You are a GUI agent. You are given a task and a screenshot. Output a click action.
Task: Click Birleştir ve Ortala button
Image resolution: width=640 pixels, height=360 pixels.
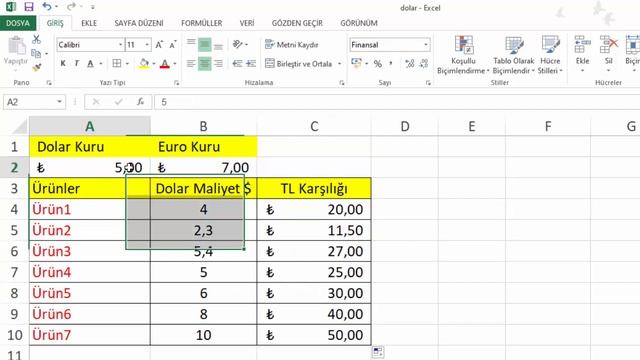(299, 64)
